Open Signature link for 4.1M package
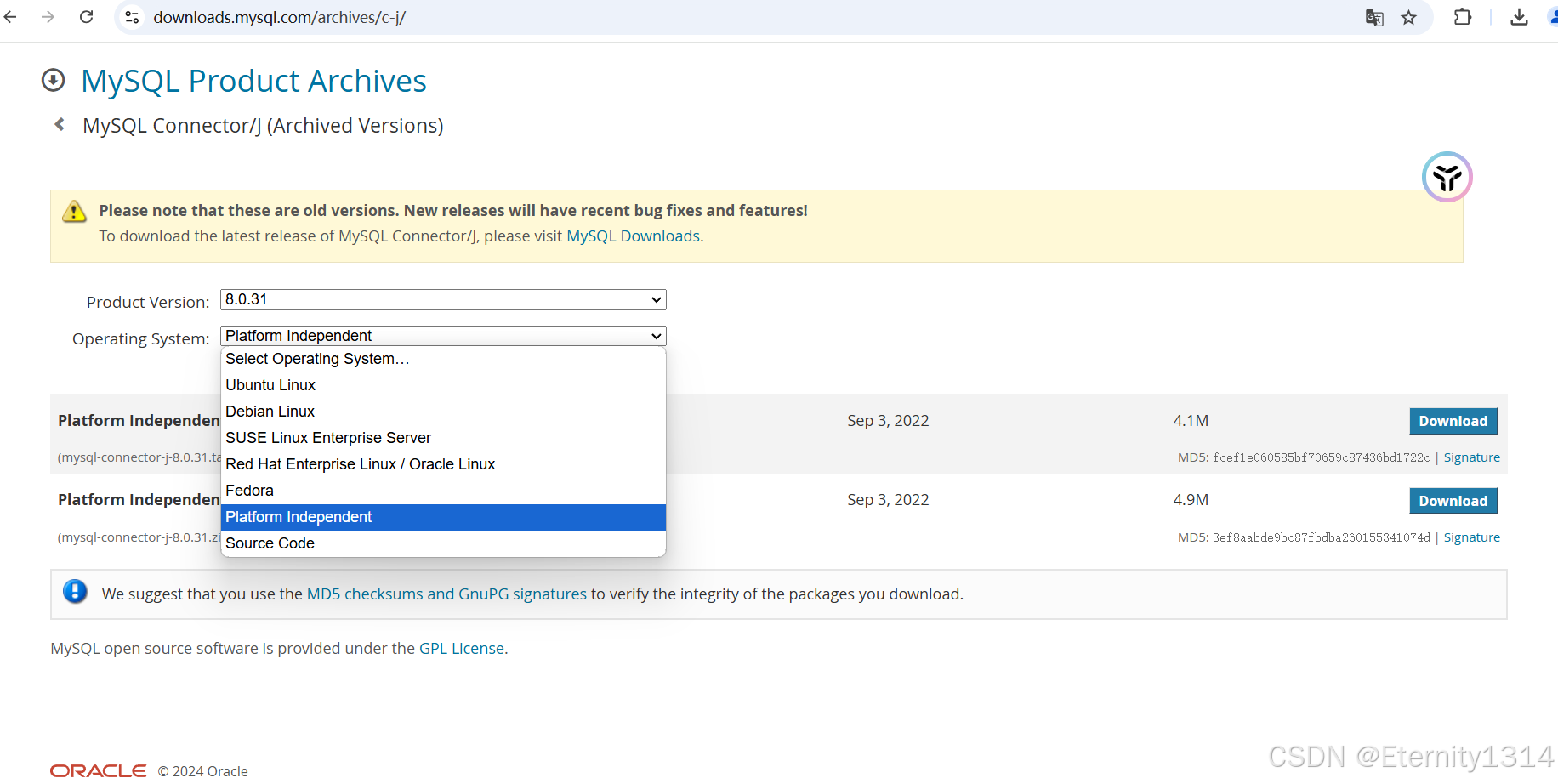The width and height of the screenshot is (1558, 784). tap(1471, 457)
